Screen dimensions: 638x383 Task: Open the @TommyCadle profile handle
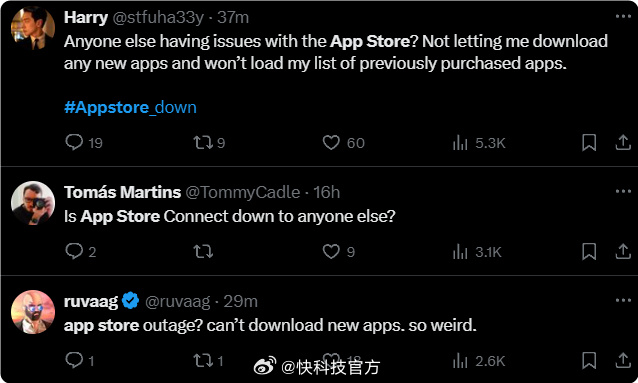(x=243, y=192)
